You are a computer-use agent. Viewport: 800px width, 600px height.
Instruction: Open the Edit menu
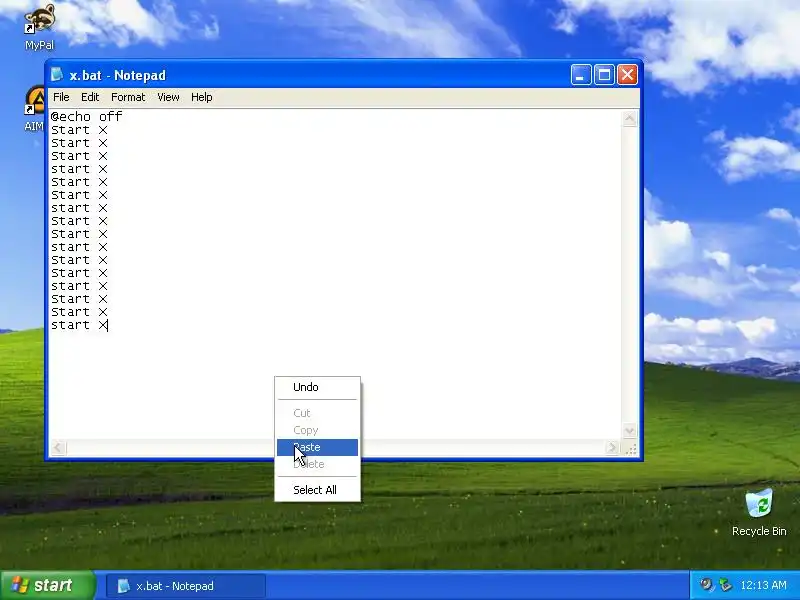point(90,97)
